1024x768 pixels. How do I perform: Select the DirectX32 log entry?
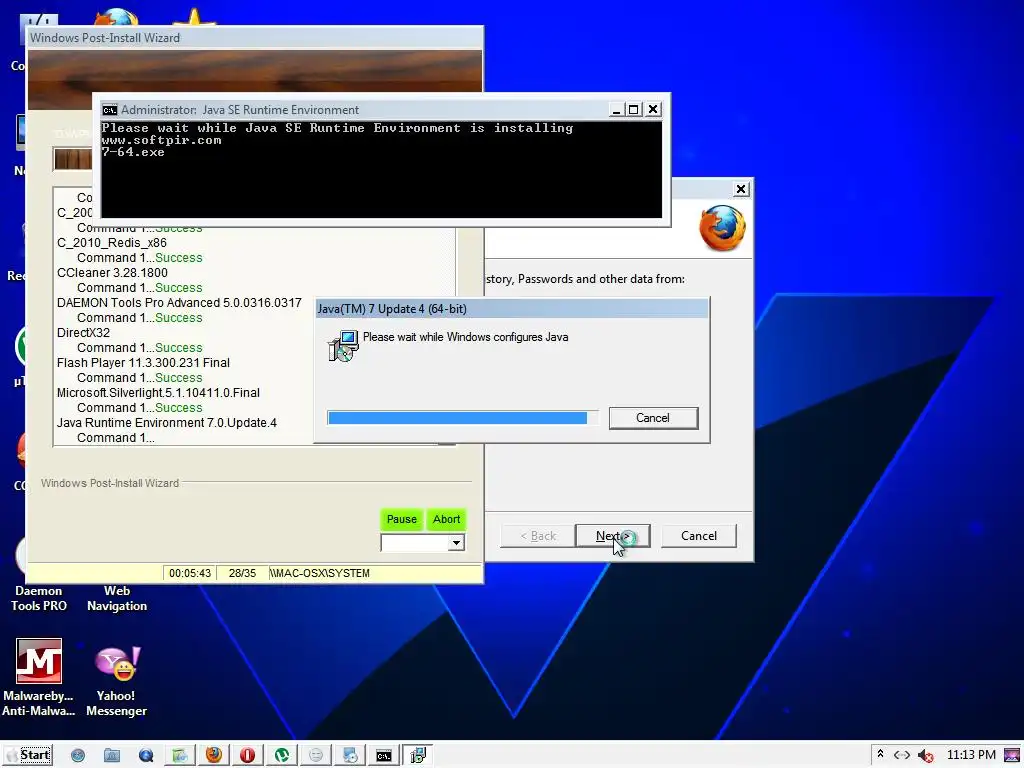(x=84, y=332)
